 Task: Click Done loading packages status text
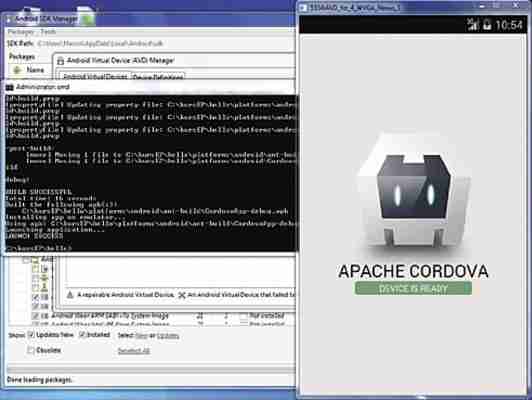tap(39, 380)
